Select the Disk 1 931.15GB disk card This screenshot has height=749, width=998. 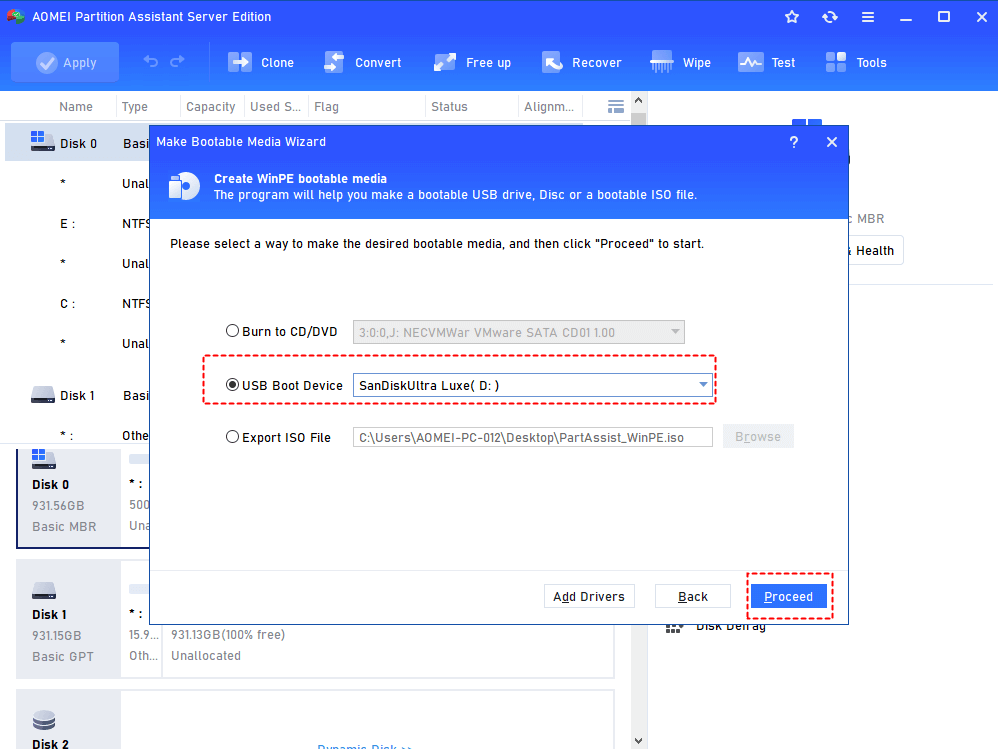pos(69,619)
